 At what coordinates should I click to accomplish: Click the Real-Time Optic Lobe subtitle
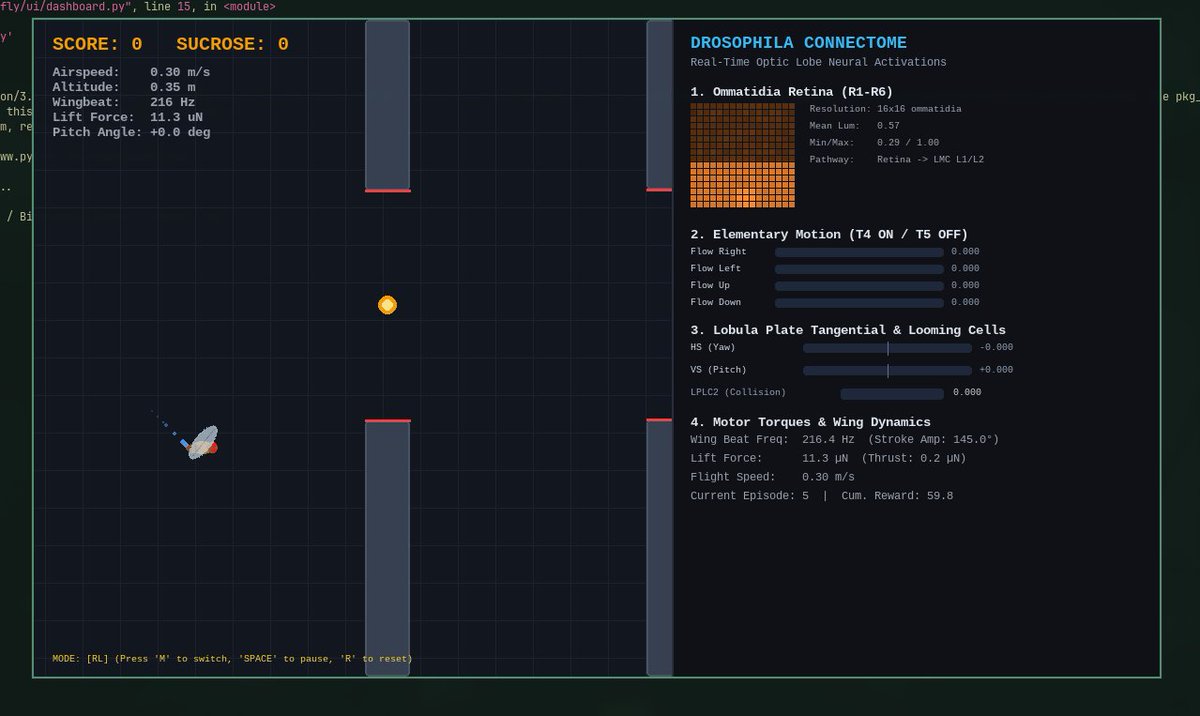click(x=818, y=62)
